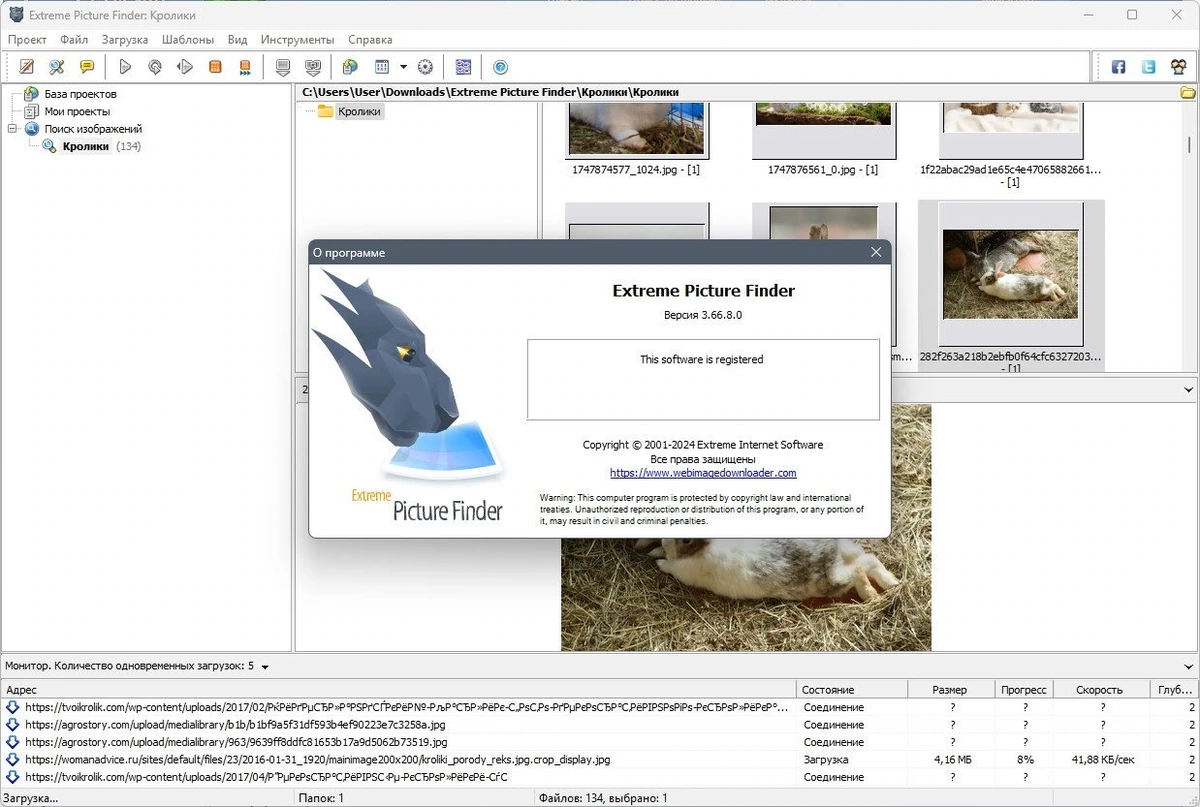Select Кролики folder in folder pane
1200x807 pixels.
(x=359, y=111)
